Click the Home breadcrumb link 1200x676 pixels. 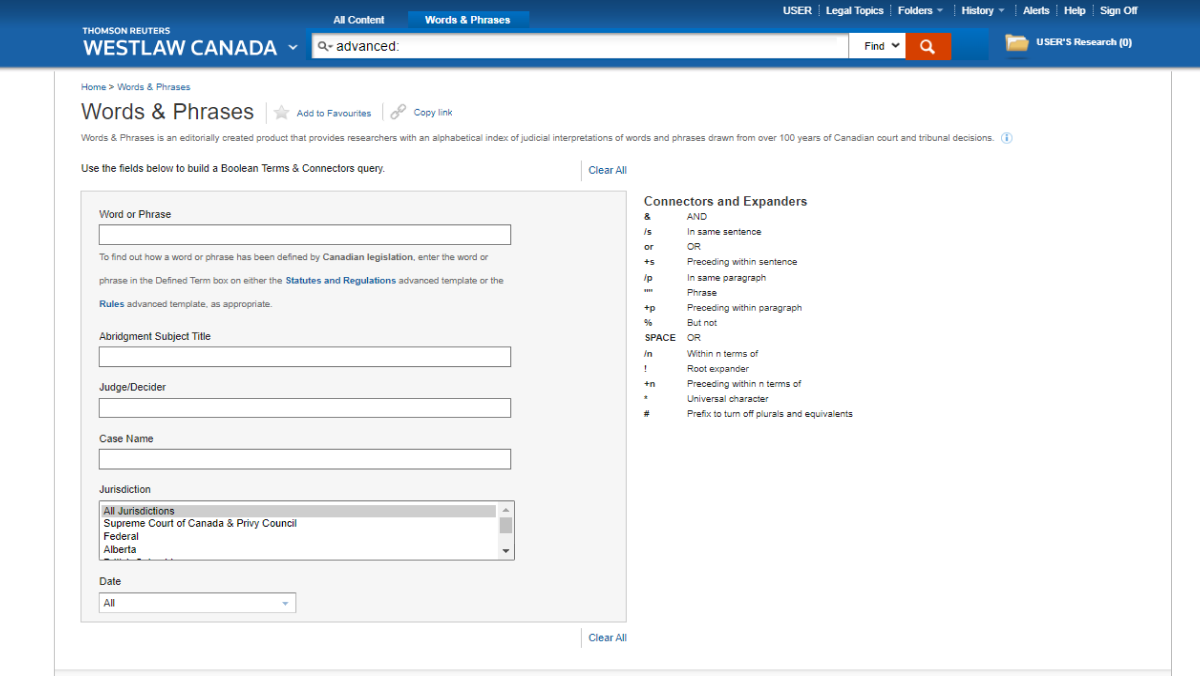[92, 87]
